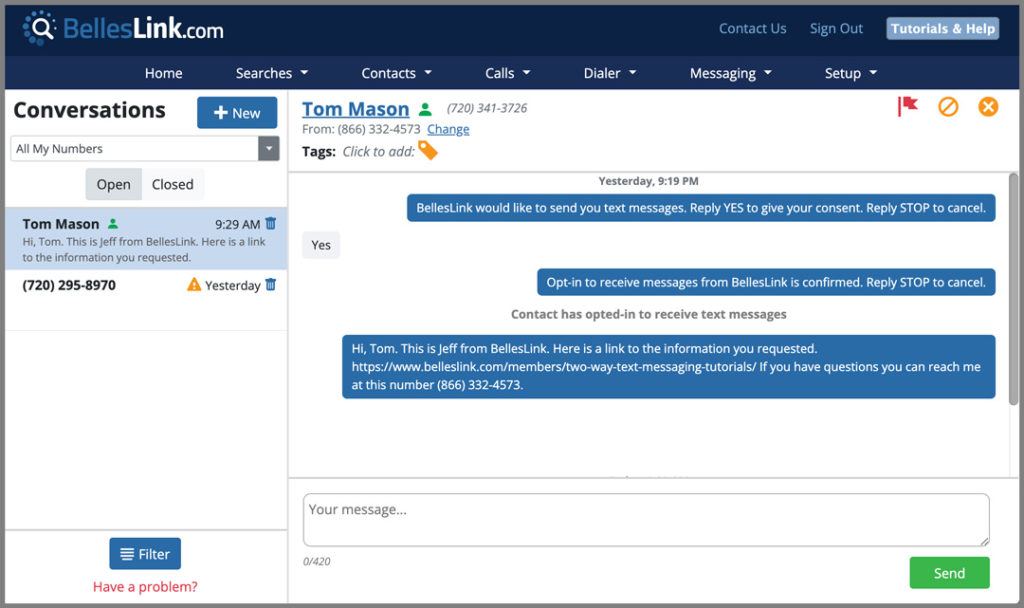Click the phone number (720) 341-3726
Viewport: 1024px width, 608px height.
487,108
